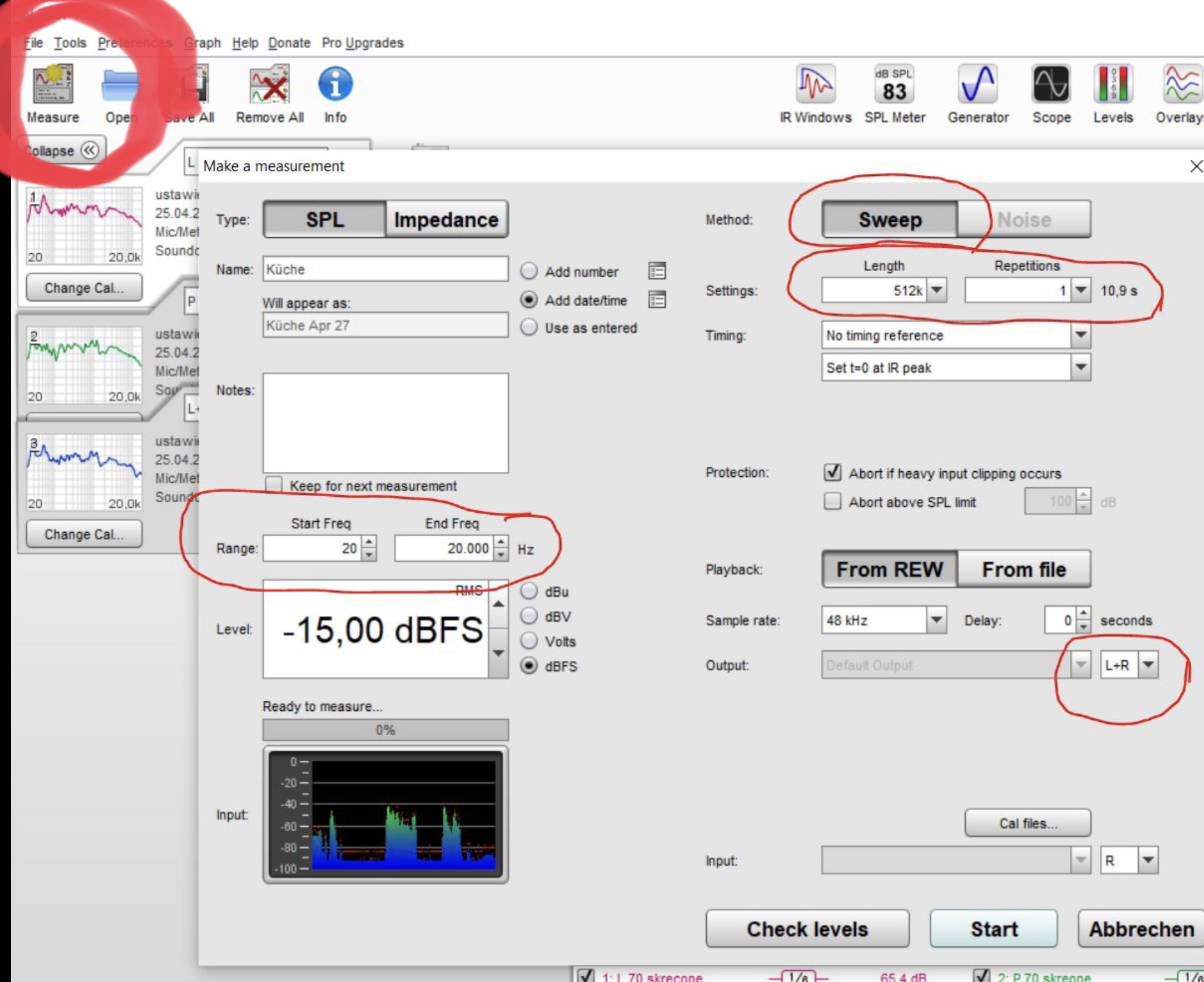Select From file playback
Viewport: 1204px width, 982px height.
[1024, 569]
